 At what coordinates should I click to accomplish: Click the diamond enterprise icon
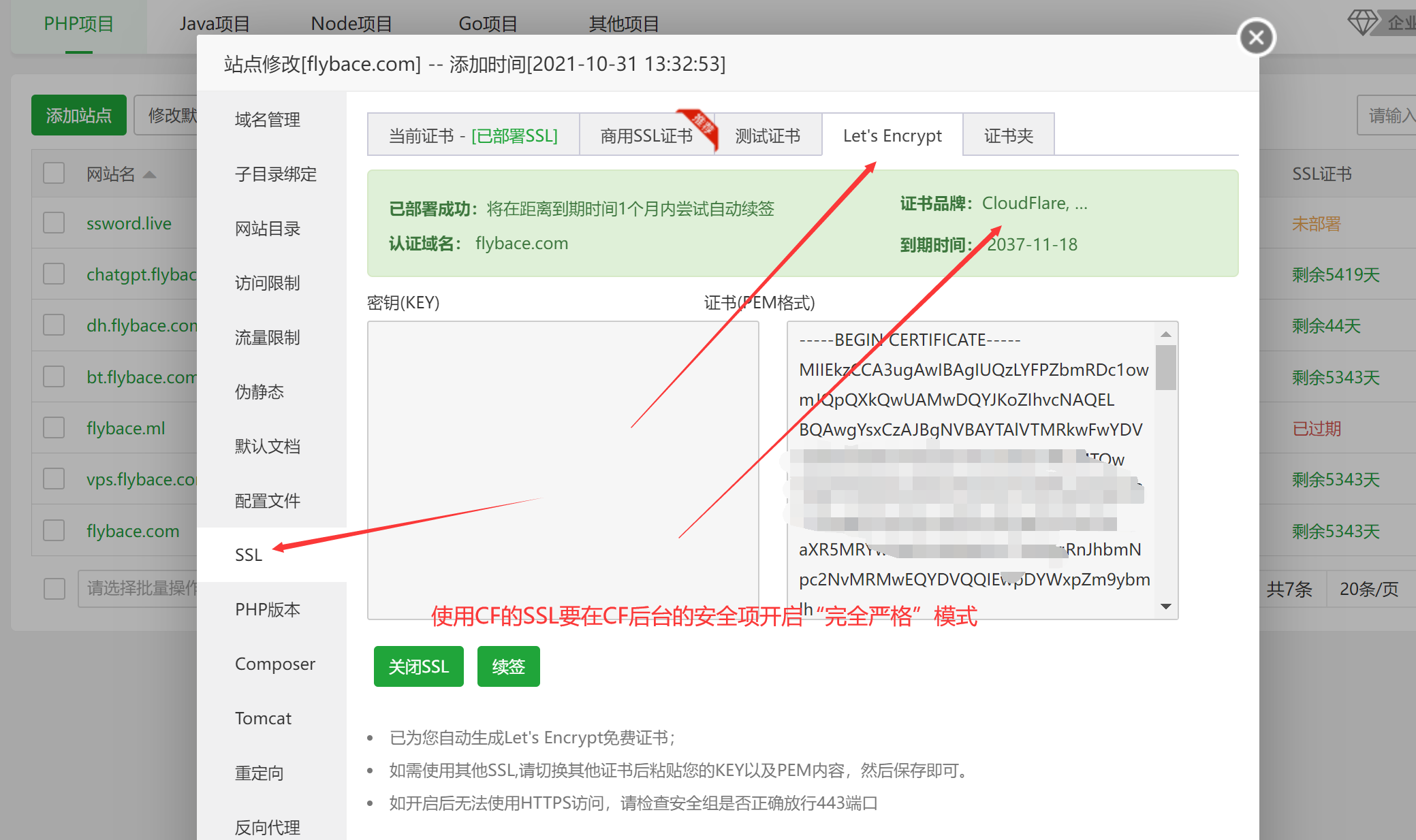coord(1362,22)
